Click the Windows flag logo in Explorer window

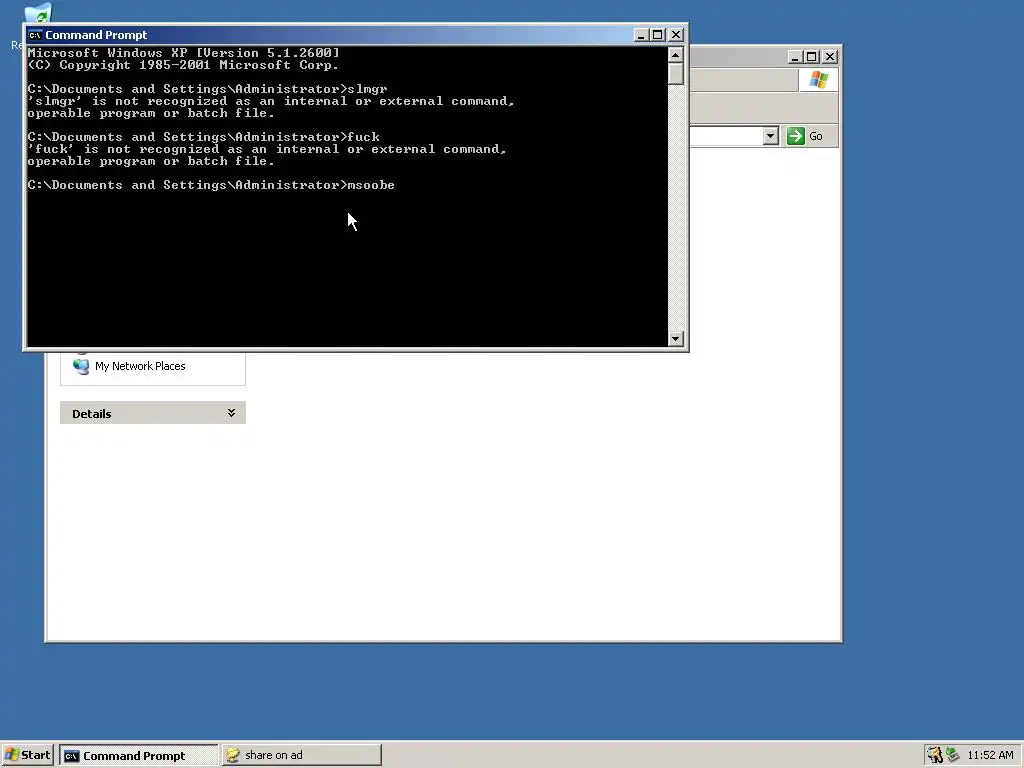click(x=818, y=80)
